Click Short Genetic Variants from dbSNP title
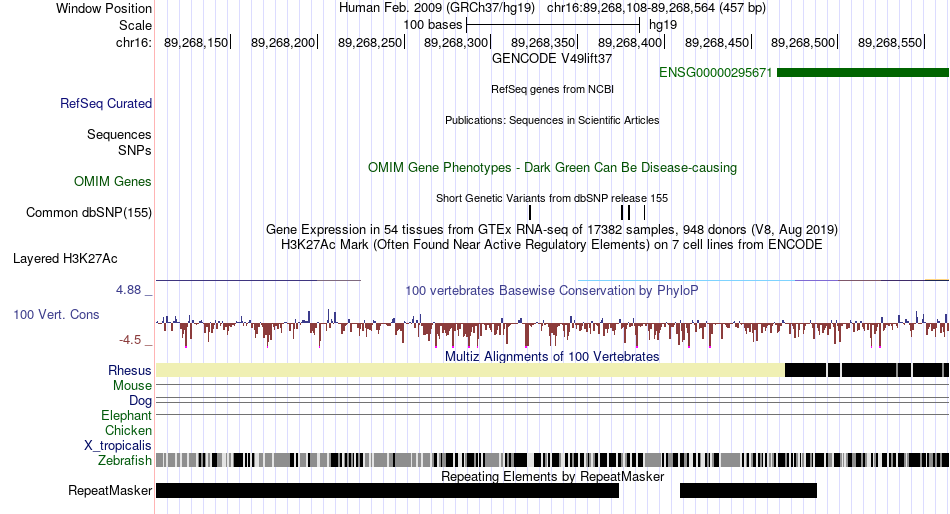The height and width of the screenshot is (514, 950). (x=552, y=198)
